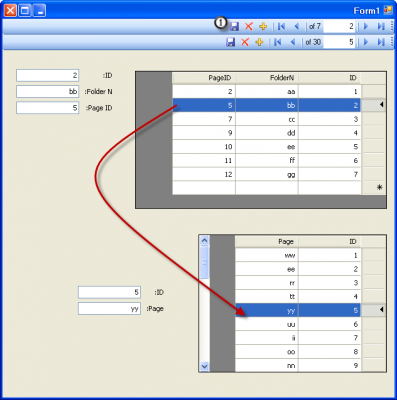Select the PageID cell showing 11
This screenshot has width=397, height=400.
click(204, 160)
